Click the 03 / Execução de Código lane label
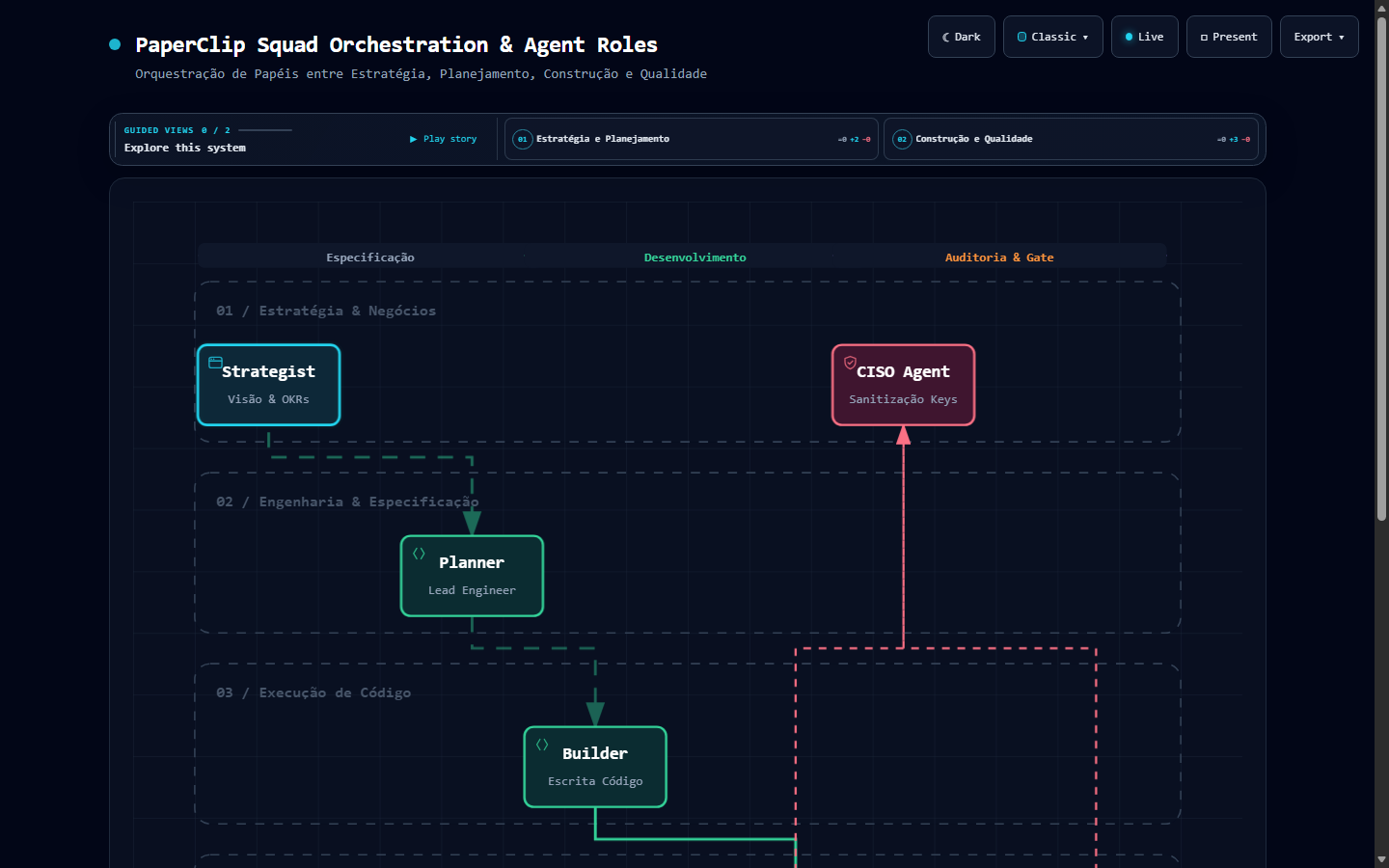The width and height of the screenshot is (1389, 868). point(313,692)
